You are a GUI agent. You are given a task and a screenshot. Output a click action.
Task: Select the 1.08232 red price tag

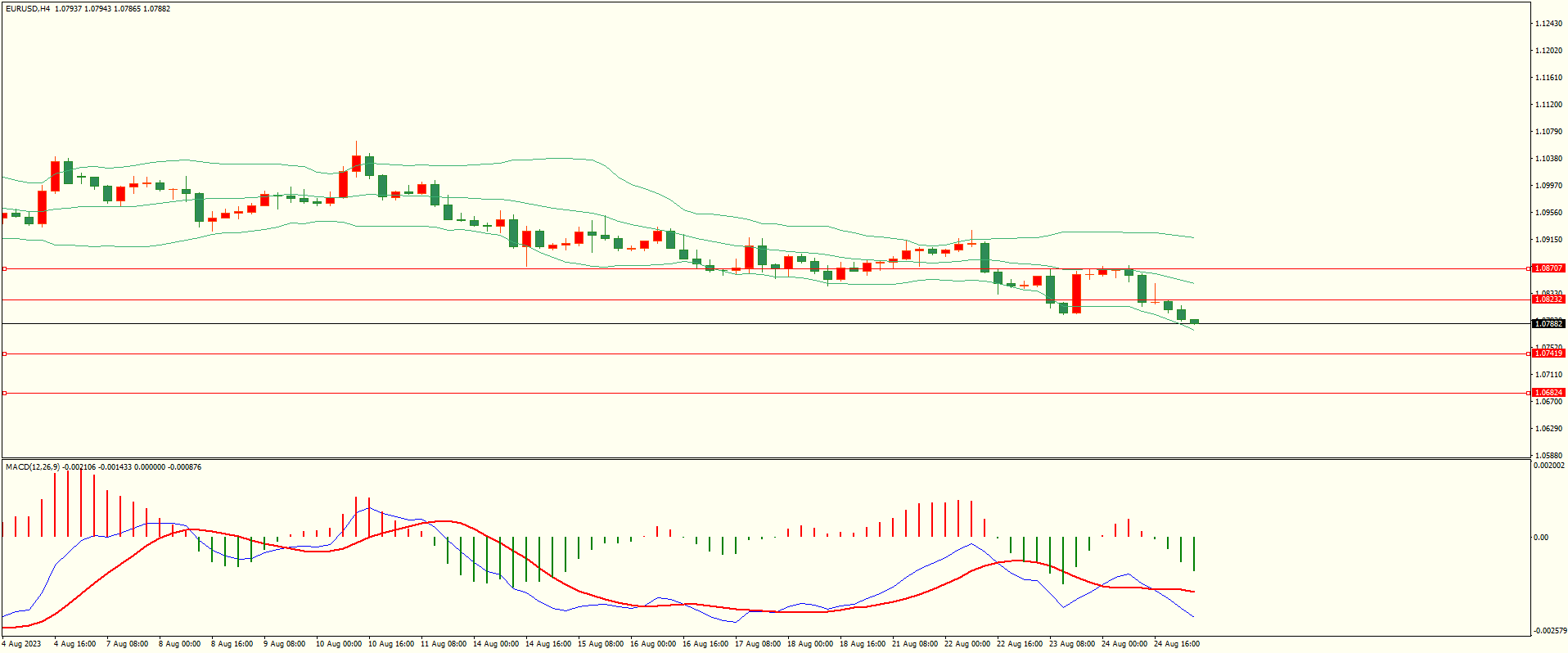[1548, 299]
